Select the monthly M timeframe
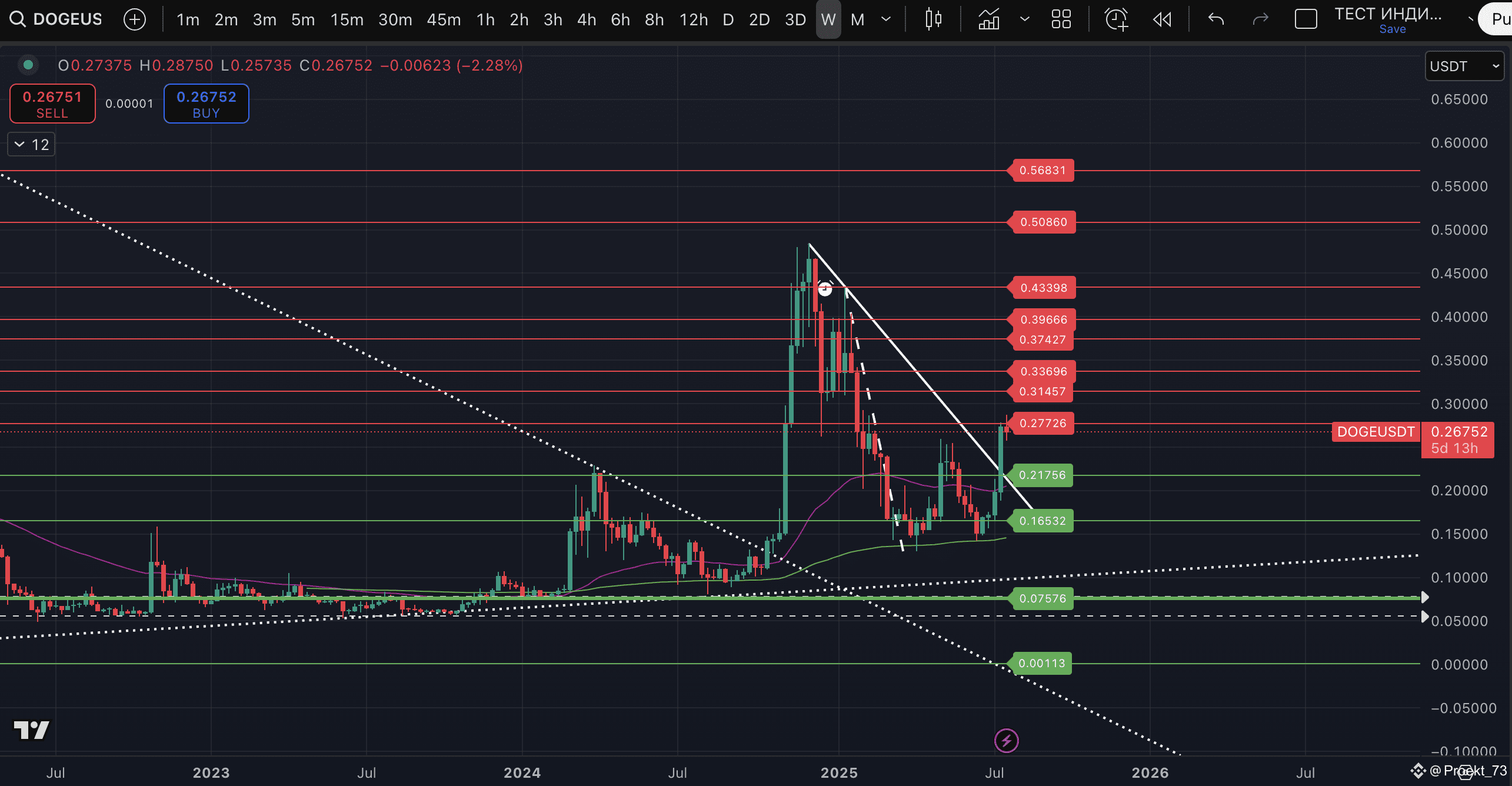The height and width of the screenshot is (786, 1512). point(858,19)
